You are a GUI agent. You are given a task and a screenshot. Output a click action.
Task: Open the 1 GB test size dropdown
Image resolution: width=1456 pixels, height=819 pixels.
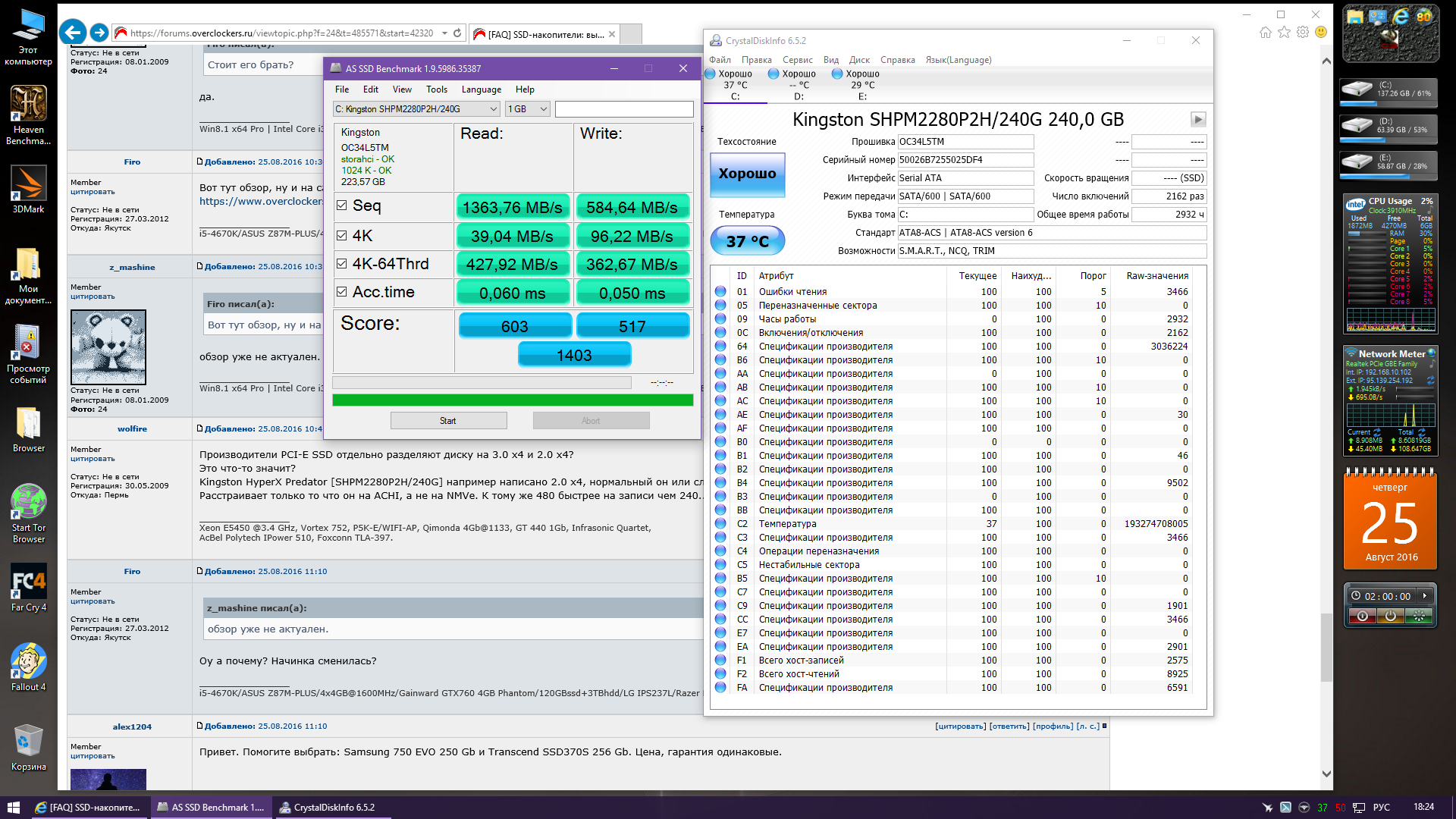(543, 109)
